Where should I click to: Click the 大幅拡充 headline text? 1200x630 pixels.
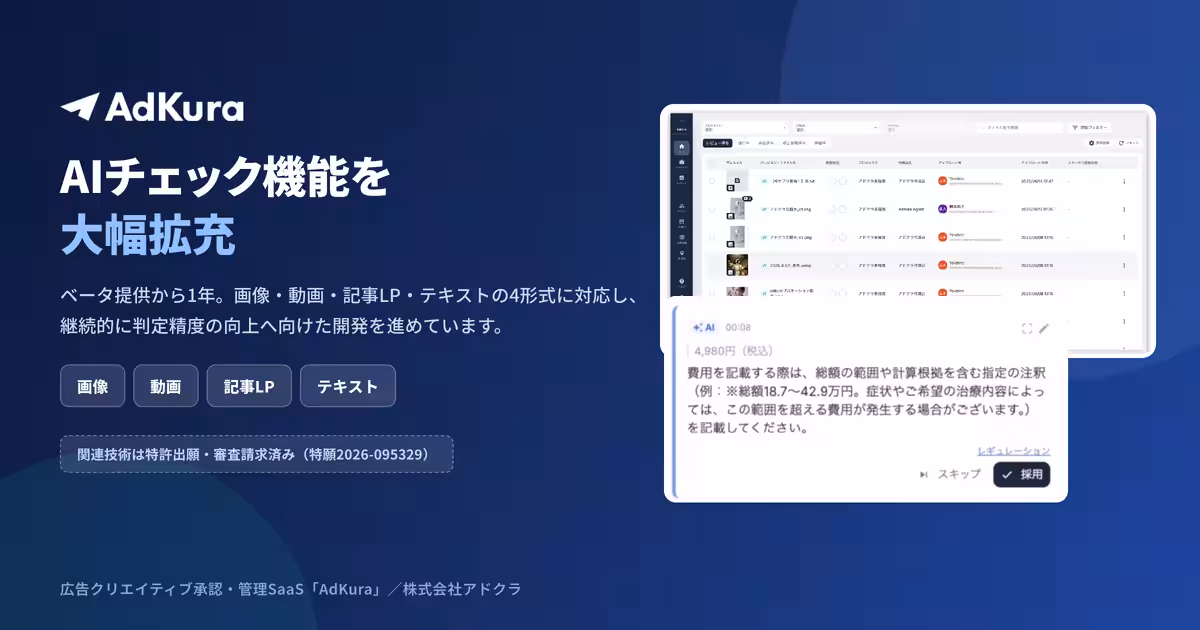point(148,234)
